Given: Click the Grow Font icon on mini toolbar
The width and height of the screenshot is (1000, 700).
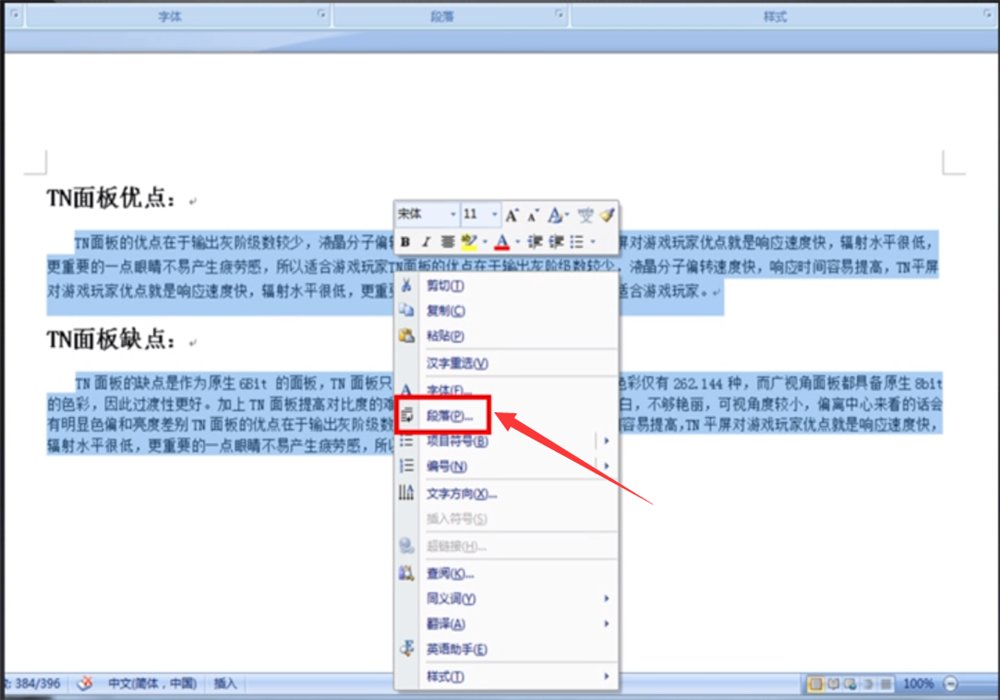Looking at the screenshot, I should tap(510, 213).
